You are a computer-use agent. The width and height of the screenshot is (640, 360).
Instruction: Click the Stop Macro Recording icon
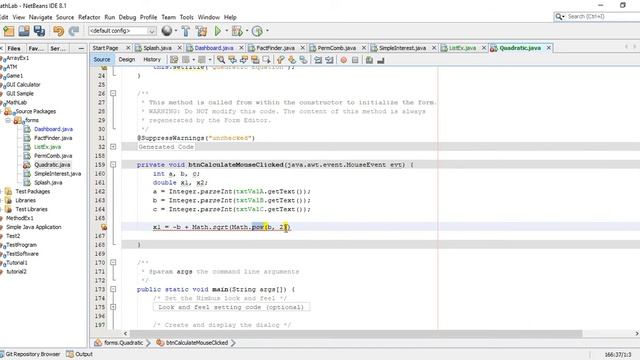pyautogui.click(x=355, y=60)
